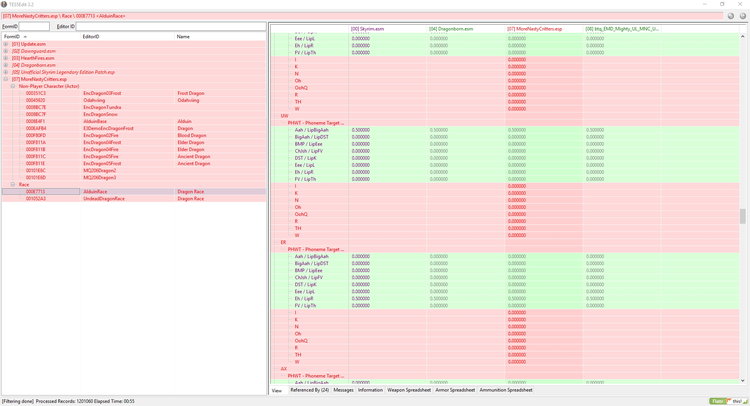Select the MQ206Dragon2 record

tap(134, 170)
